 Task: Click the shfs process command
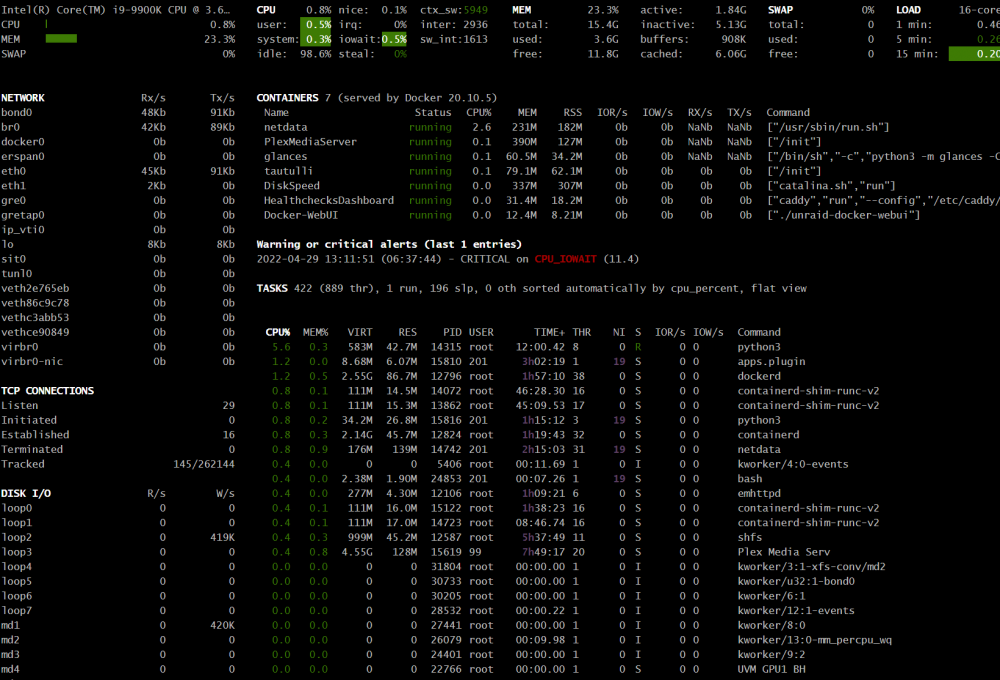(749, 537)
